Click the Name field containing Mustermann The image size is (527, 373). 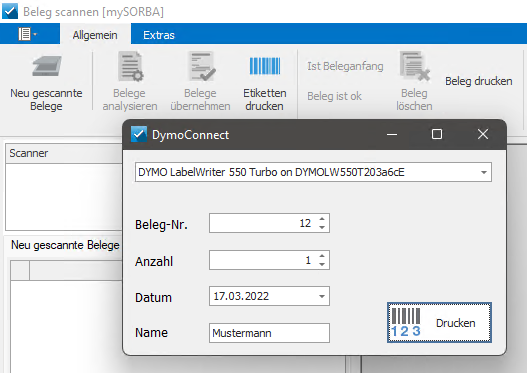(x=269, y=333)
